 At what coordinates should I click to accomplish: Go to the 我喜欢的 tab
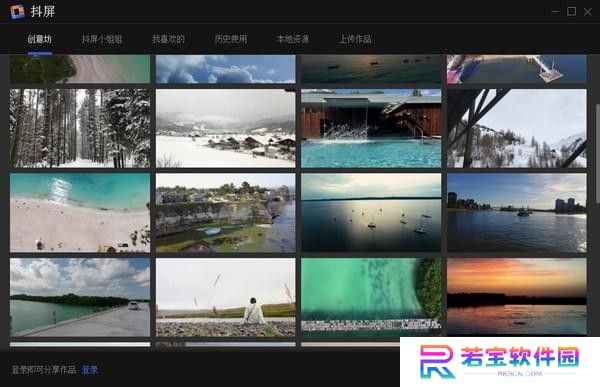tap(168, 39)
